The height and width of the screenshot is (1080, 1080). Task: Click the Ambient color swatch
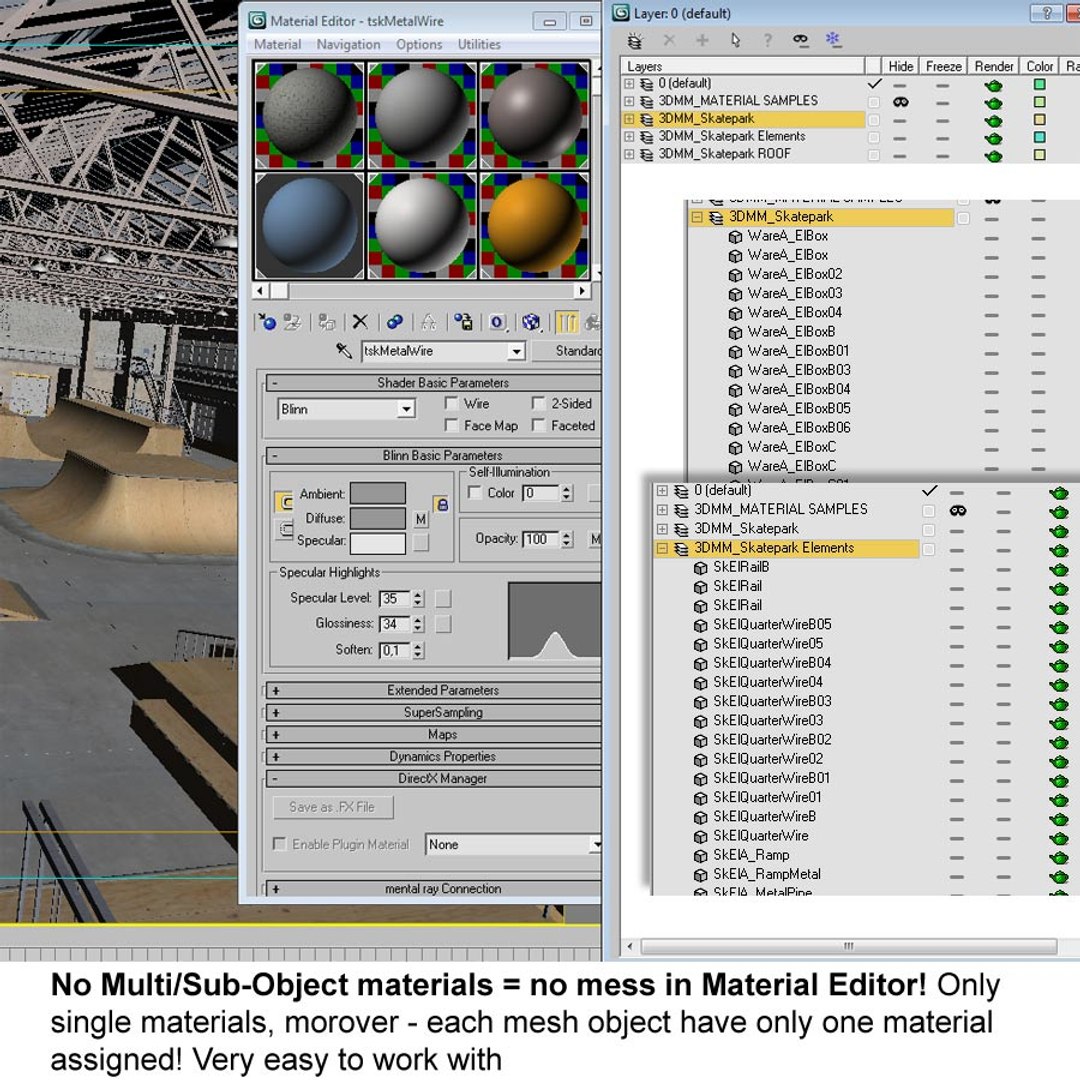click(x=377, y=493)
